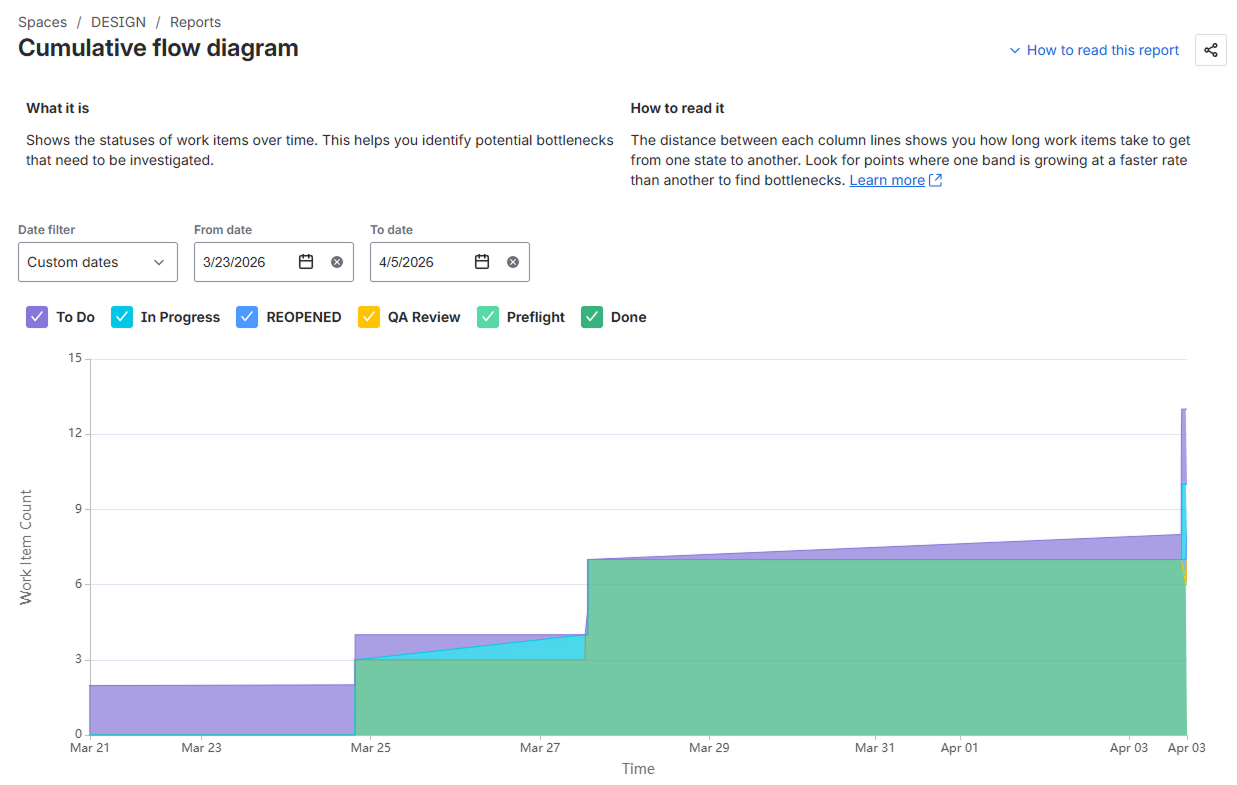
Task: Click the Work Item Count axis title
Action: 26,547
